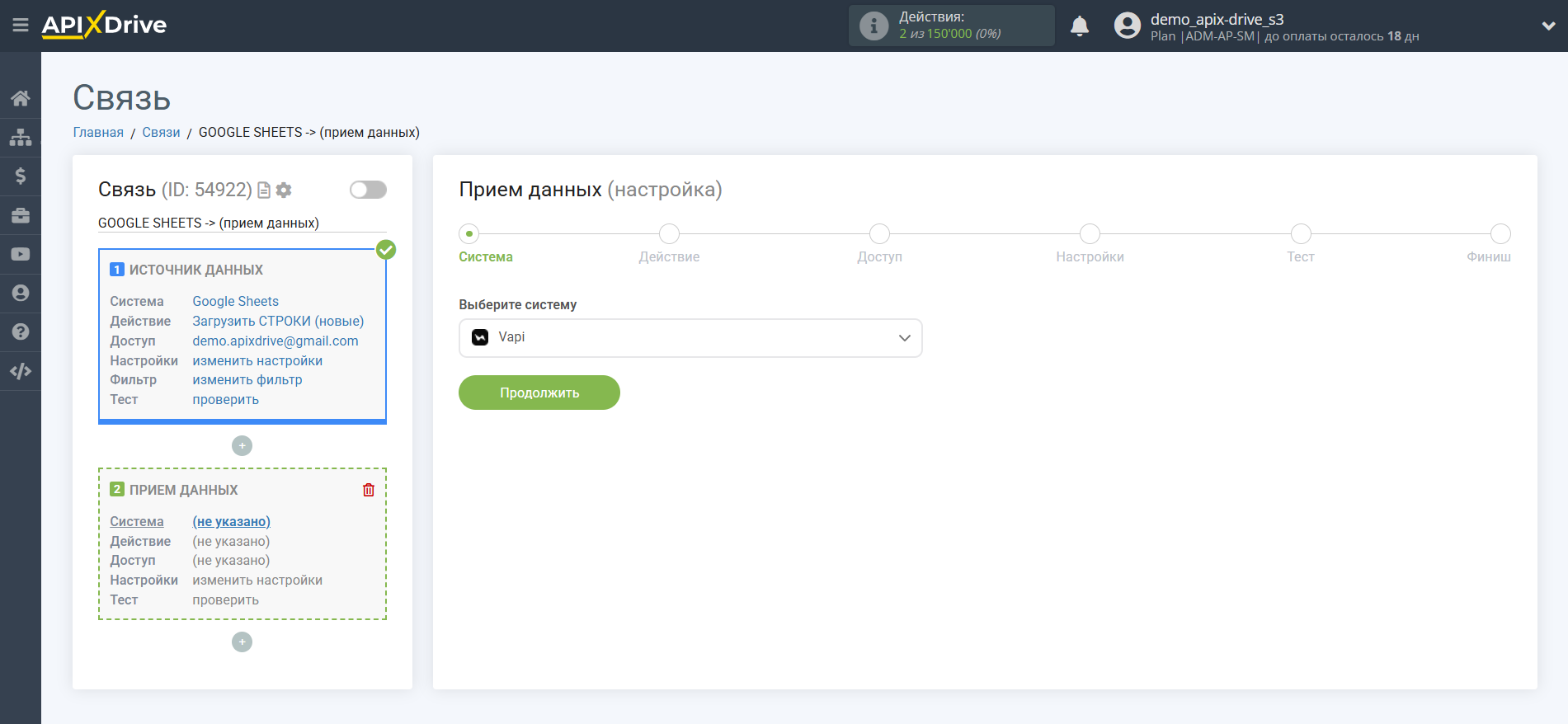Screen dimensions: 1568x724
Task: Open Google Sheets system link
Action: tap(236, 302)
